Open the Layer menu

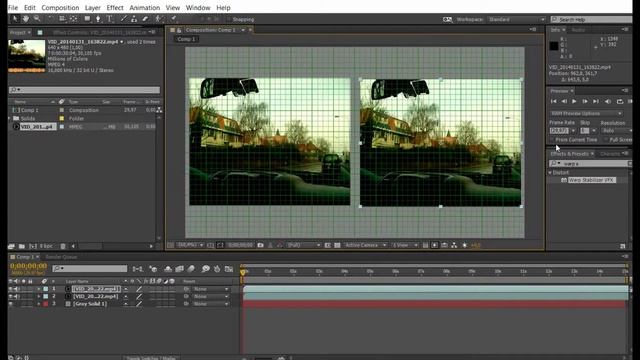pyautogui.click(x=93, y=8)
